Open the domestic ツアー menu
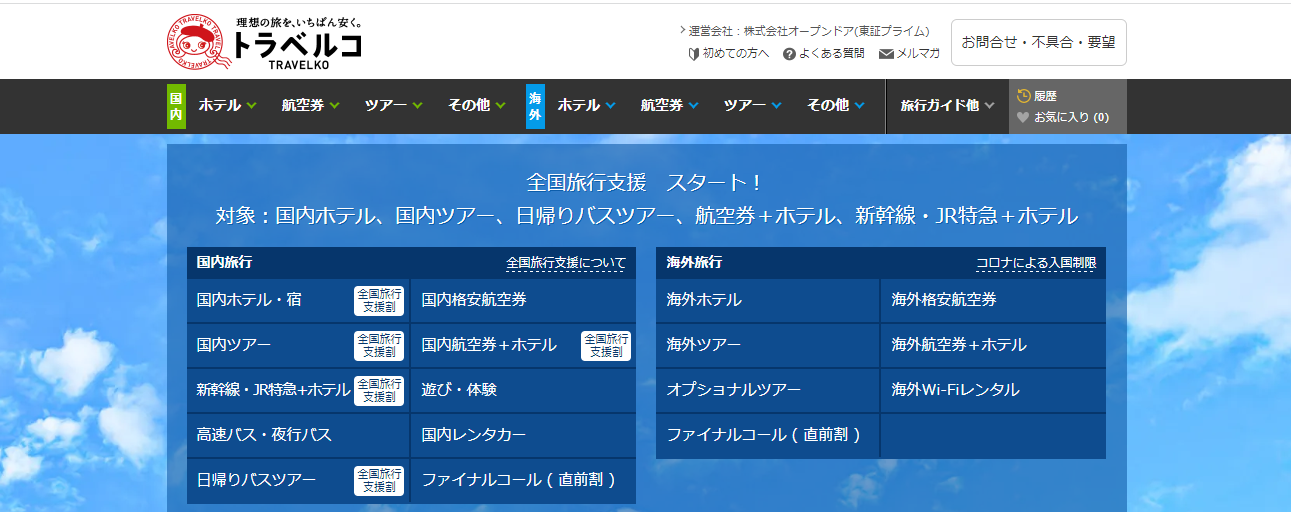 [393, 105]
